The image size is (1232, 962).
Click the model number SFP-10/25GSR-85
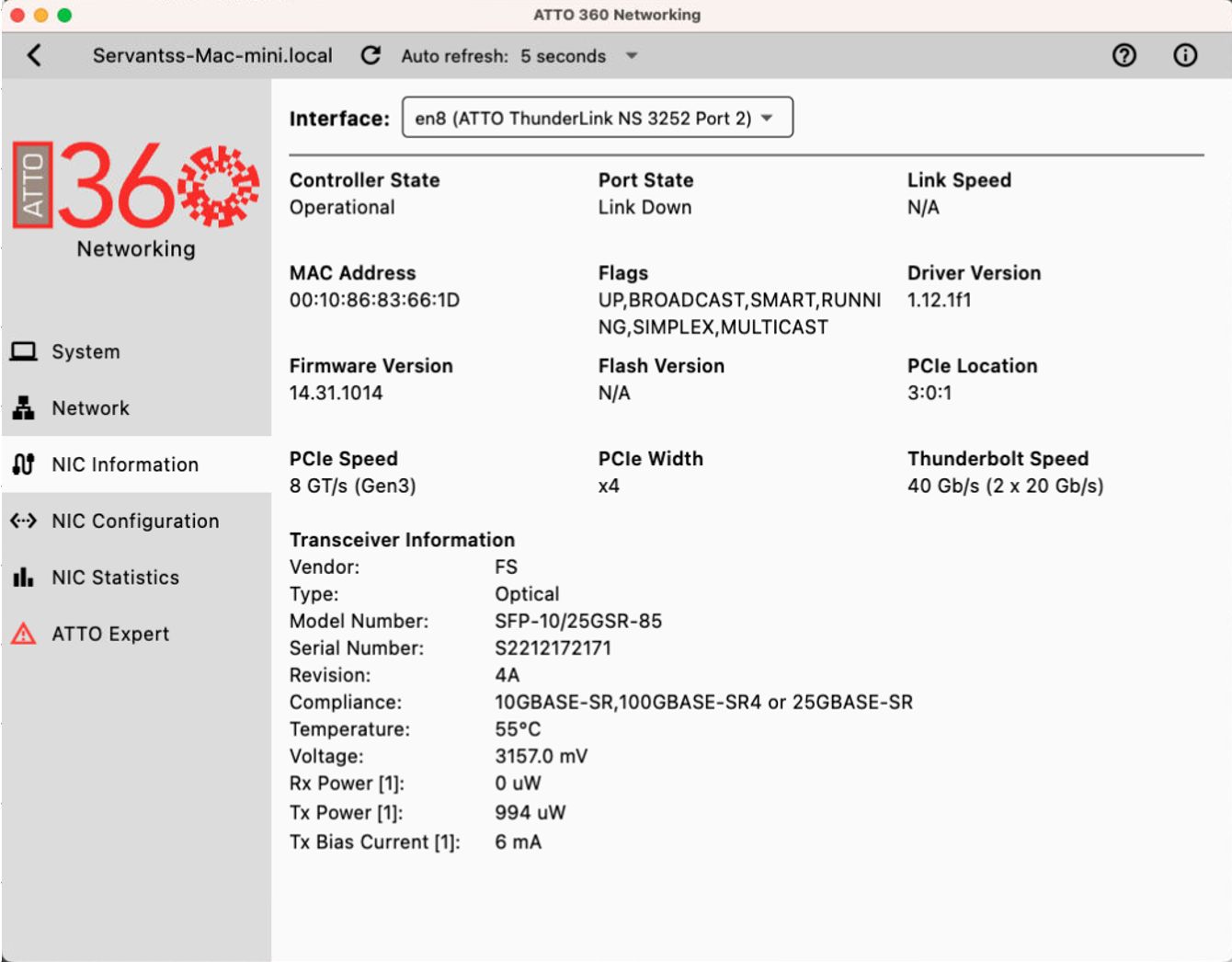coord(578,621)
